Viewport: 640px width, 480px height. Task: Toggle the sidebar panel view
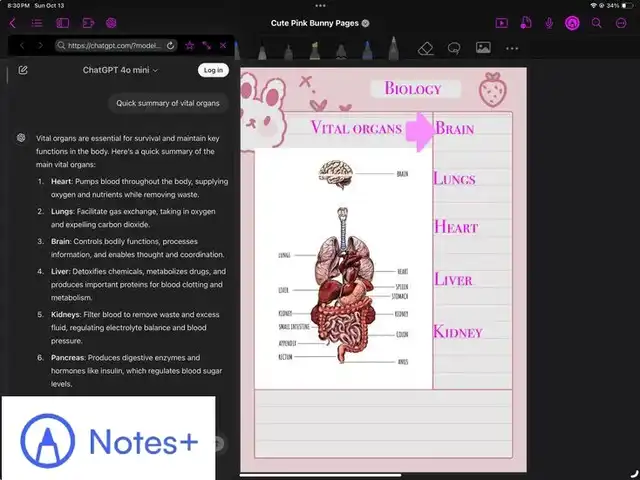click(62, 22)
